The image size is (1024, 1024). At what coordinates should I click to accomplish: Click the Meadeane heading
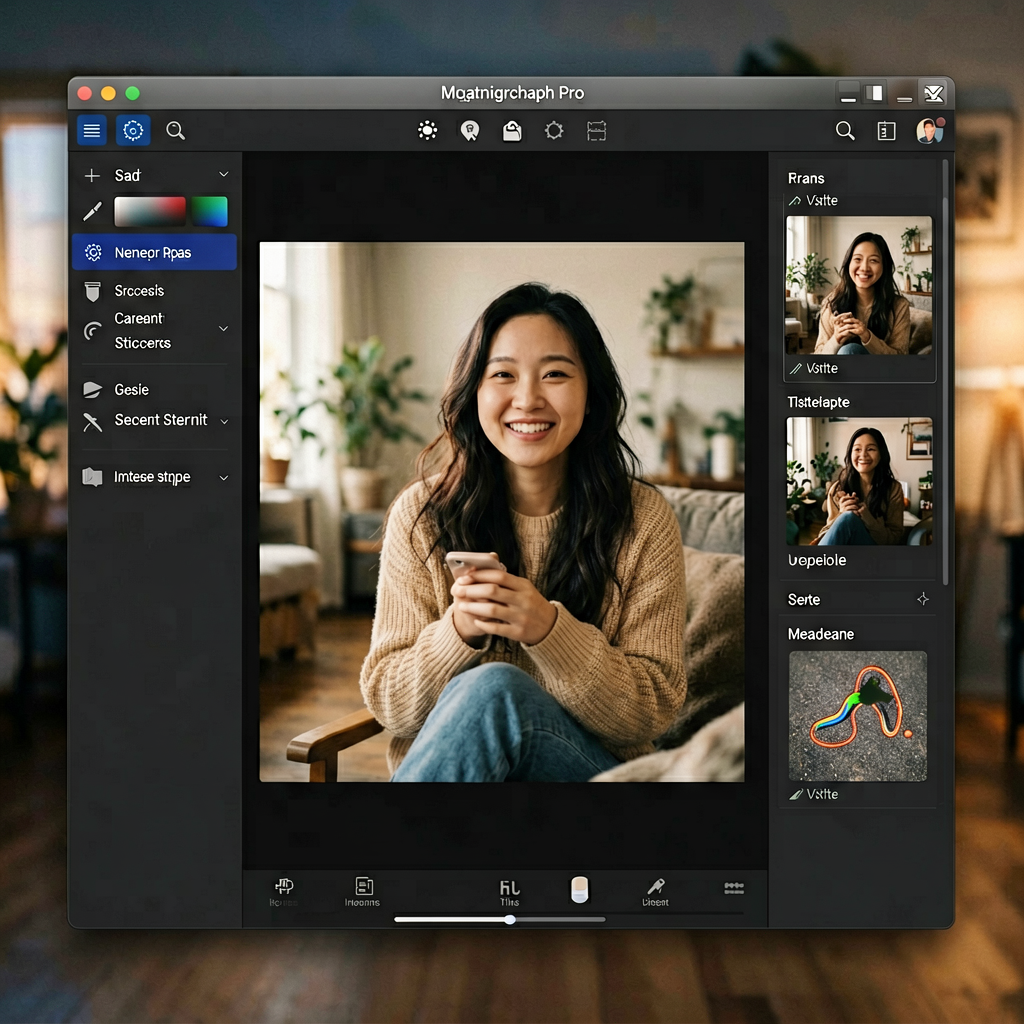821,634
